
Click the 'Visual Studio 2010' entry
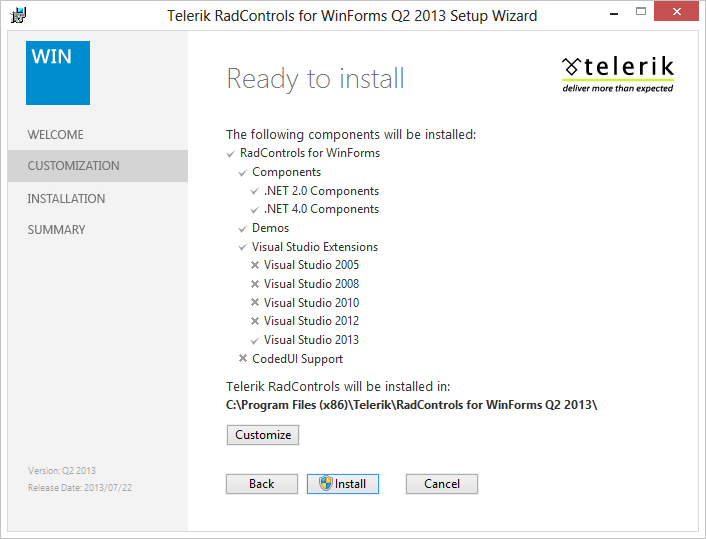pos(311,303)
